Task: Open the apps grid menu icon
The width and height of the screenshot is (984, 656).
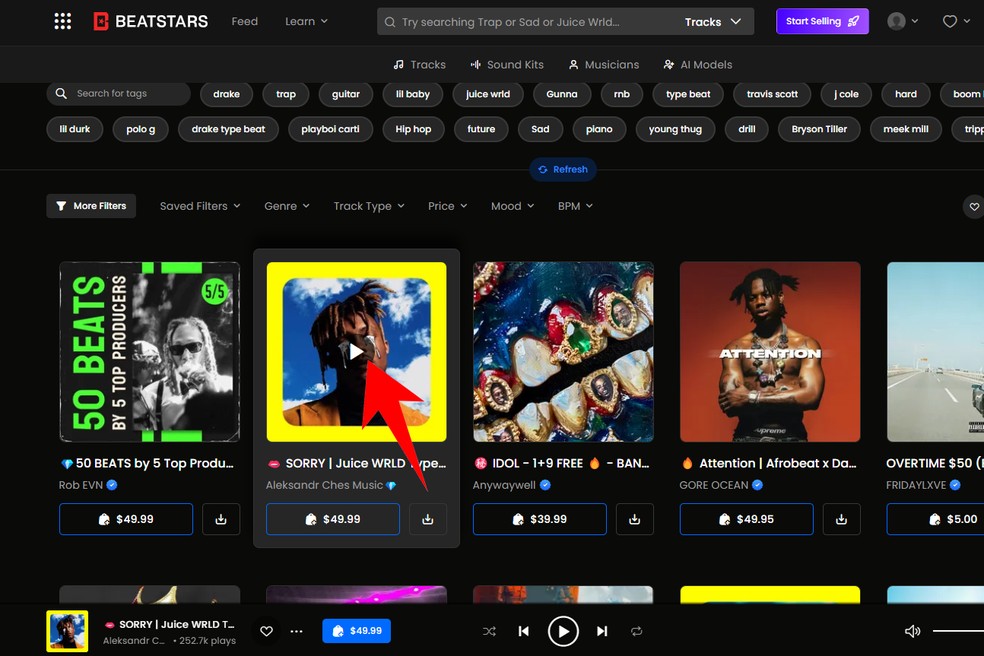Action: [62, 21]
